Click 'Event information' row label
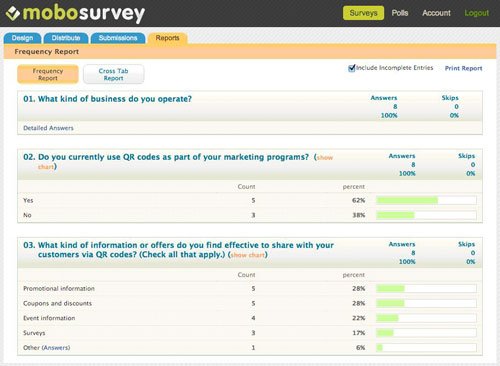500x366 pixels. (x=49, y=318)
